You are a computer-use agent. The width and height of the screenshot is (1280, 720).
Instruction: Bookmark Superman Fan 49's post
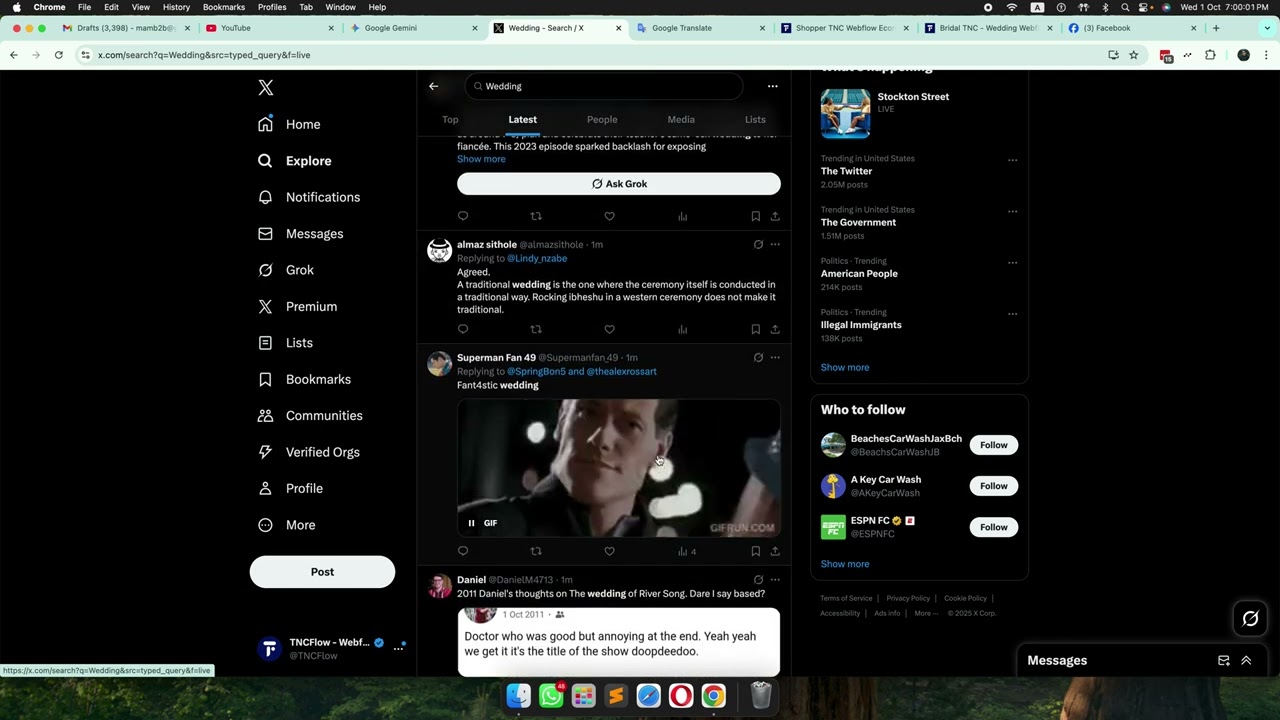click(x=755, y=551)
